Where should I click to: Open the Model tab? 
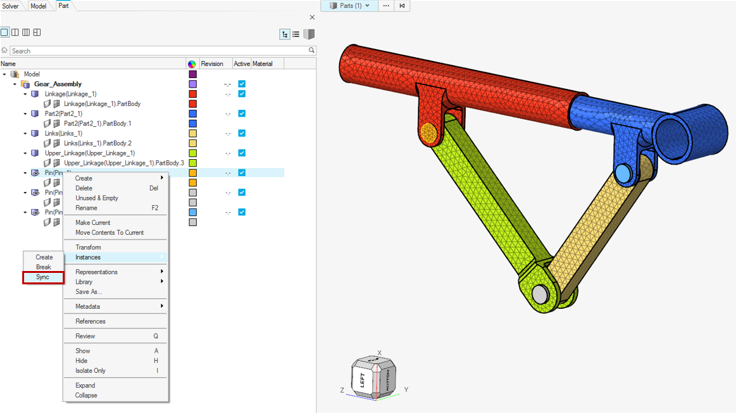click(38, 6)
